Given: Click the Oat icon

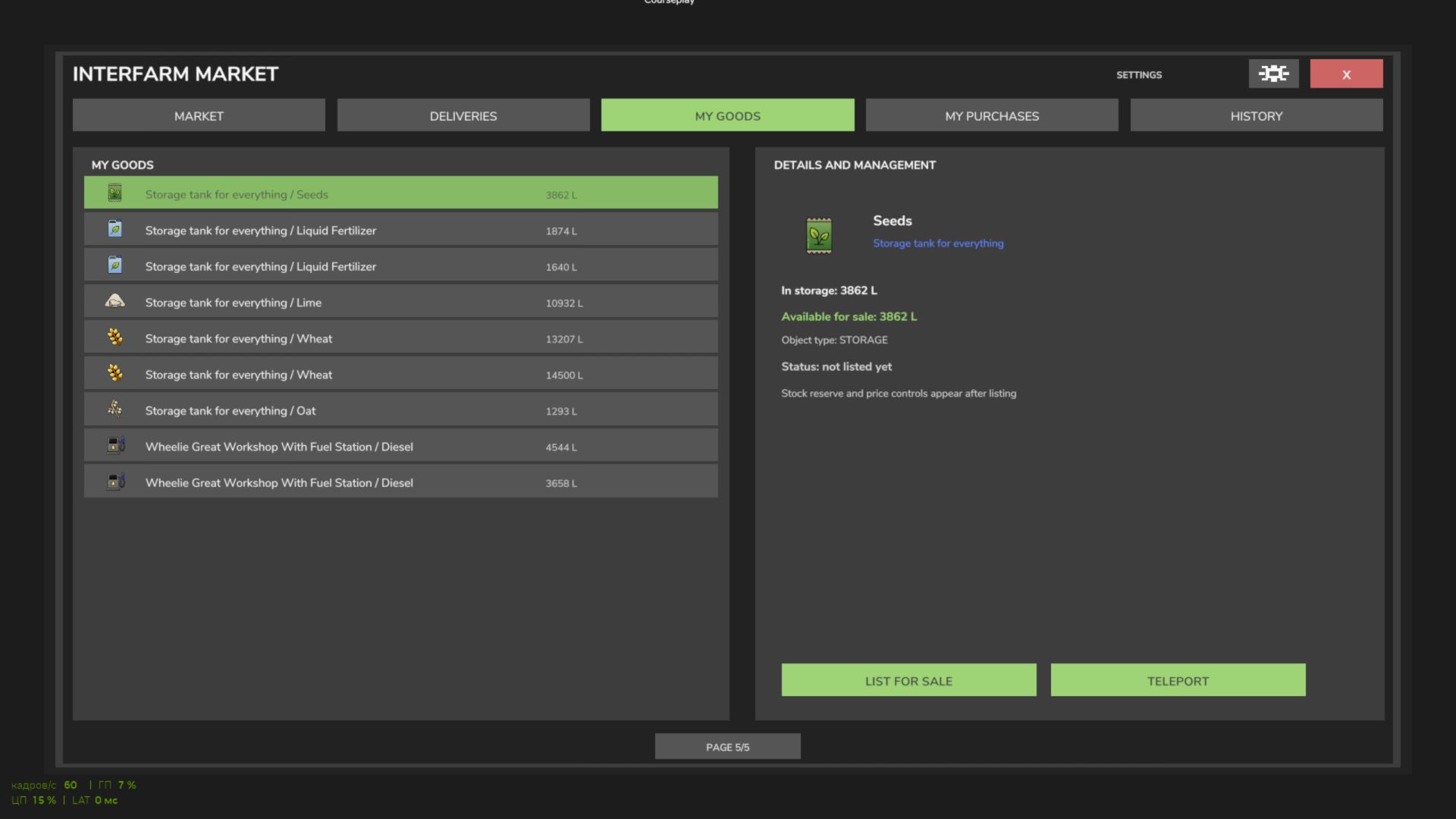Looking at the screenshot, I should click(x=115, y=409).
